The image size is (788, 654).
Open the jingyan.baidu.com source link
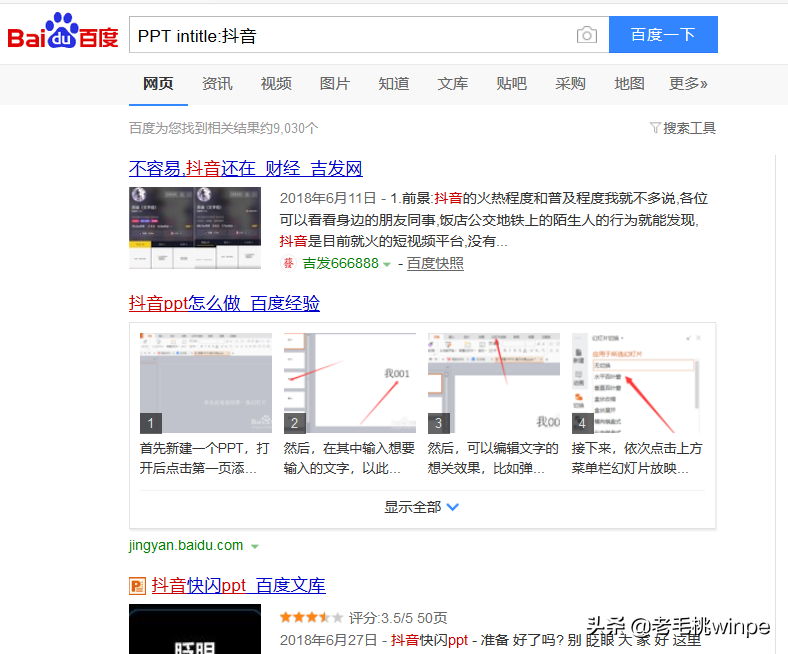[186, 545]
